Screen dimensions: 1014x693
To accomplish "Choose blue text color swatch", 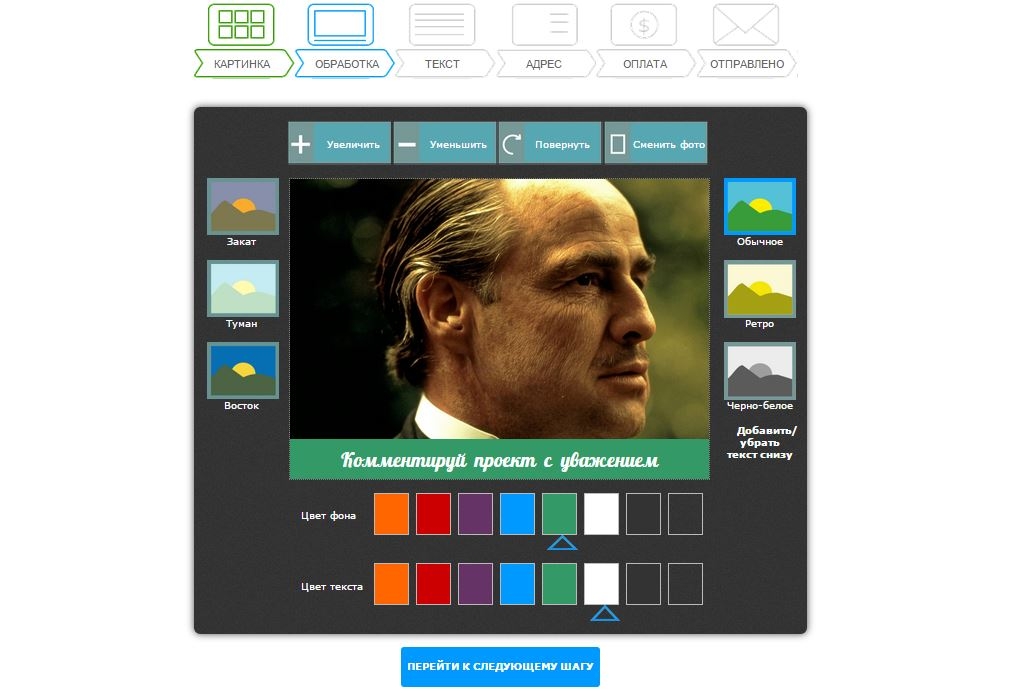I will pos(517,584).
